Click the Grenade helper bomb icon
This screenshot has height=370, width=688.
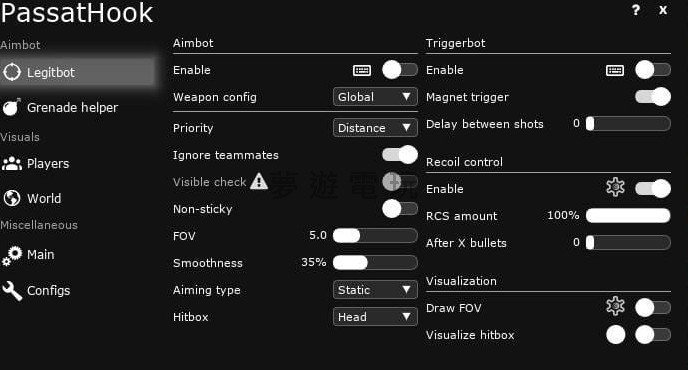[x=11, y=107]
